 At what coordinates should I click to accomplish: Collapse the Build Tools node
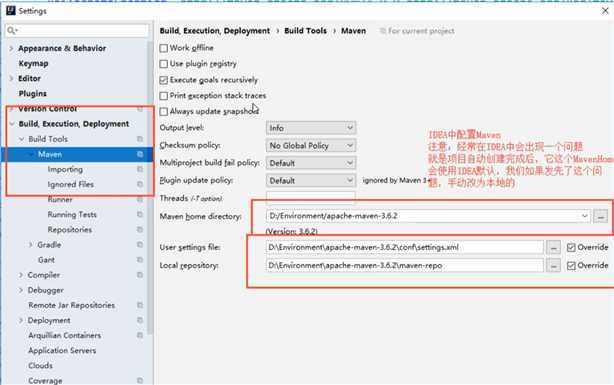click(22, 139)
